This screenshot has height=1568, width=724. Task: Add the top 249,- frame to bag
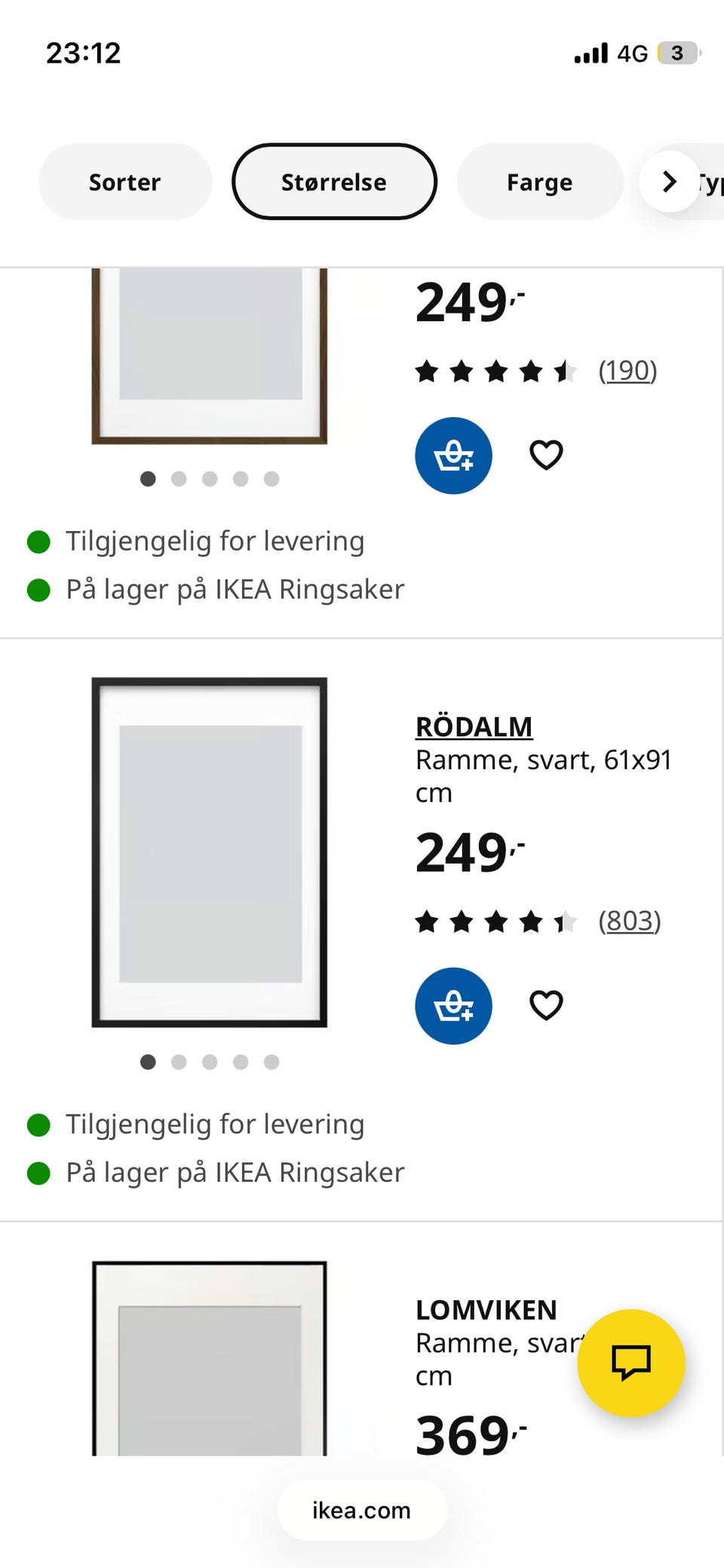click(453, 456)
